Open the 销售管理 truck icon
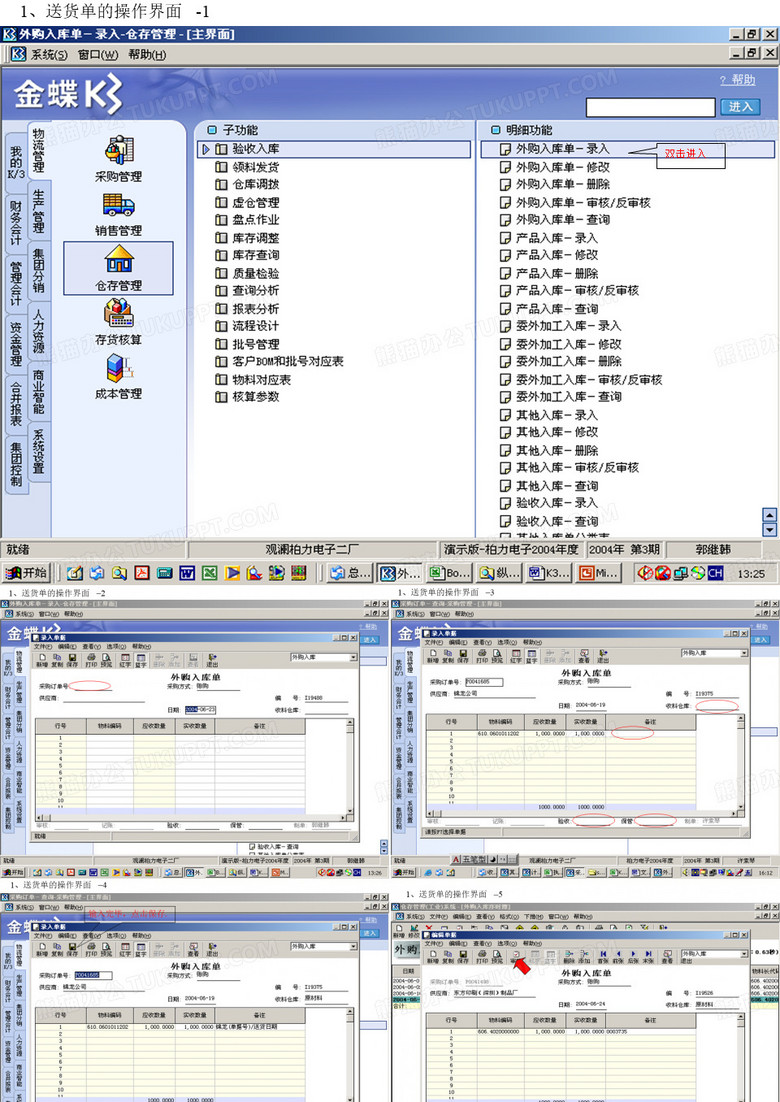 click(x=118, y=205)
